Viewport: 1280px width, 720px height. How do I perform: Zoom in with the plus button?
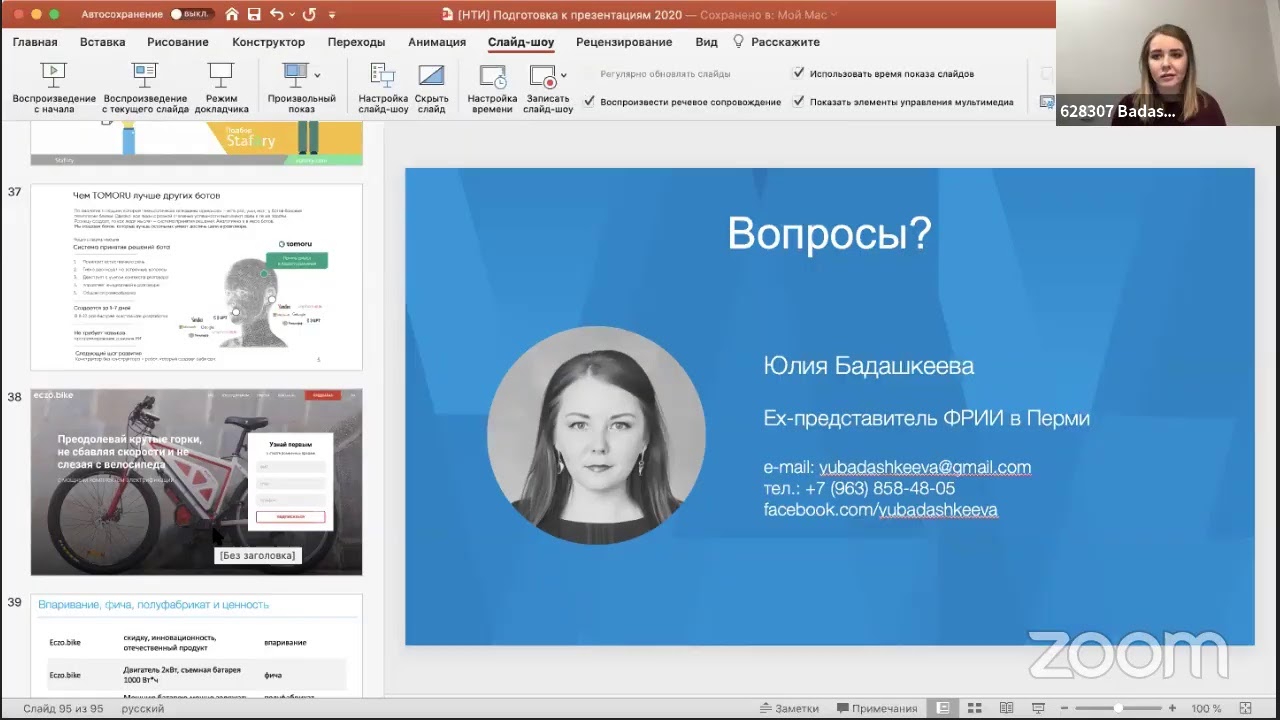point(1172,708)
